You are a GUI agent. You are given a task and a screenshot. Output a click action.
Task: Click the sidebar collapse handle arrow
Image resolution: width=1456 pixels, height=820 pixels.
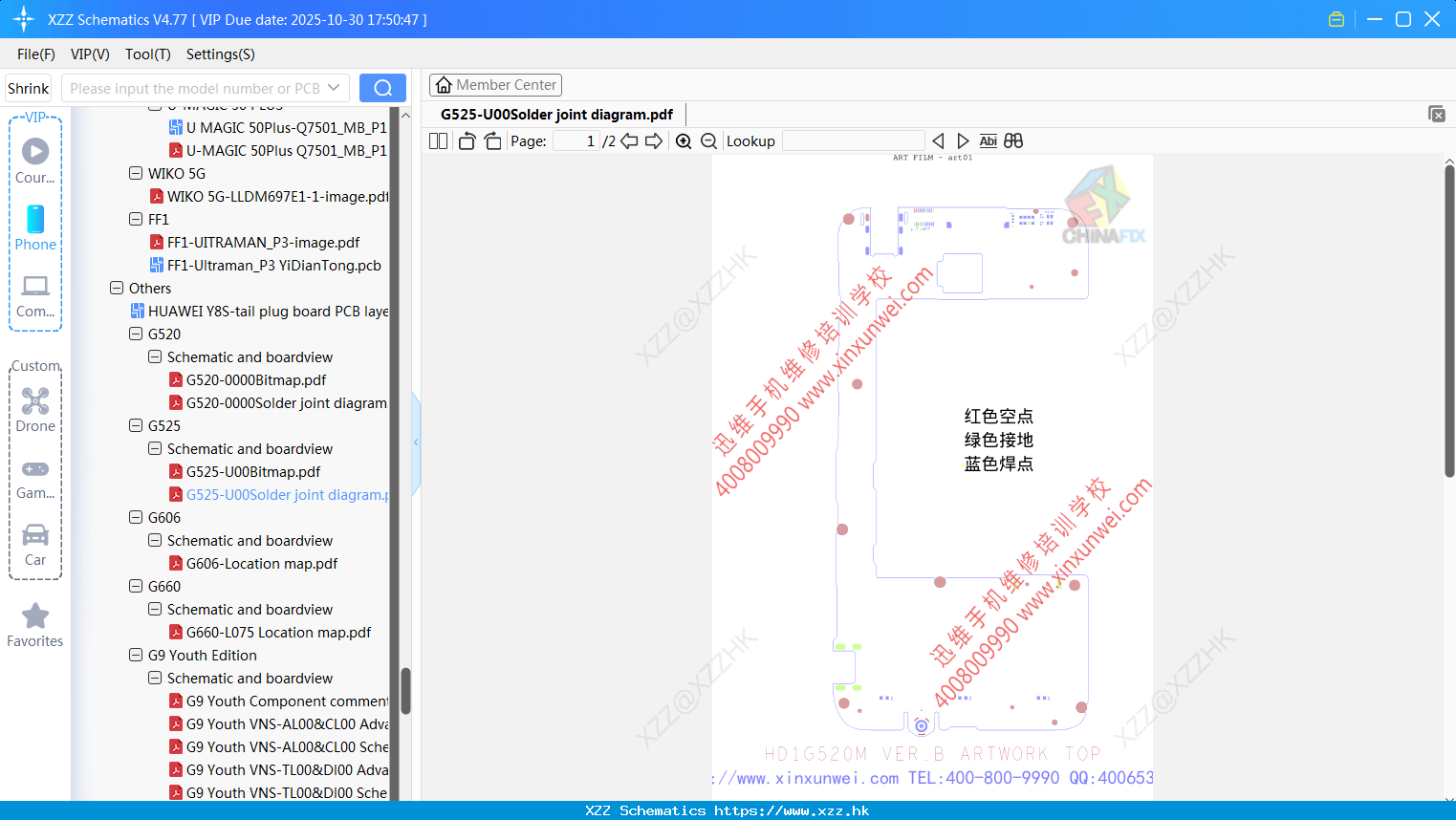point(416,442)
